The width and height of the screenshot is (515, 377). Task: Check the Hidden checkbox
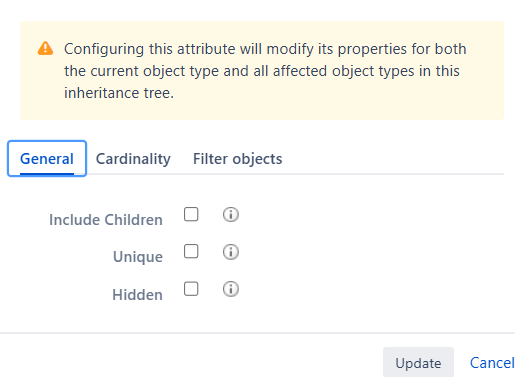[x=191, y=289]
